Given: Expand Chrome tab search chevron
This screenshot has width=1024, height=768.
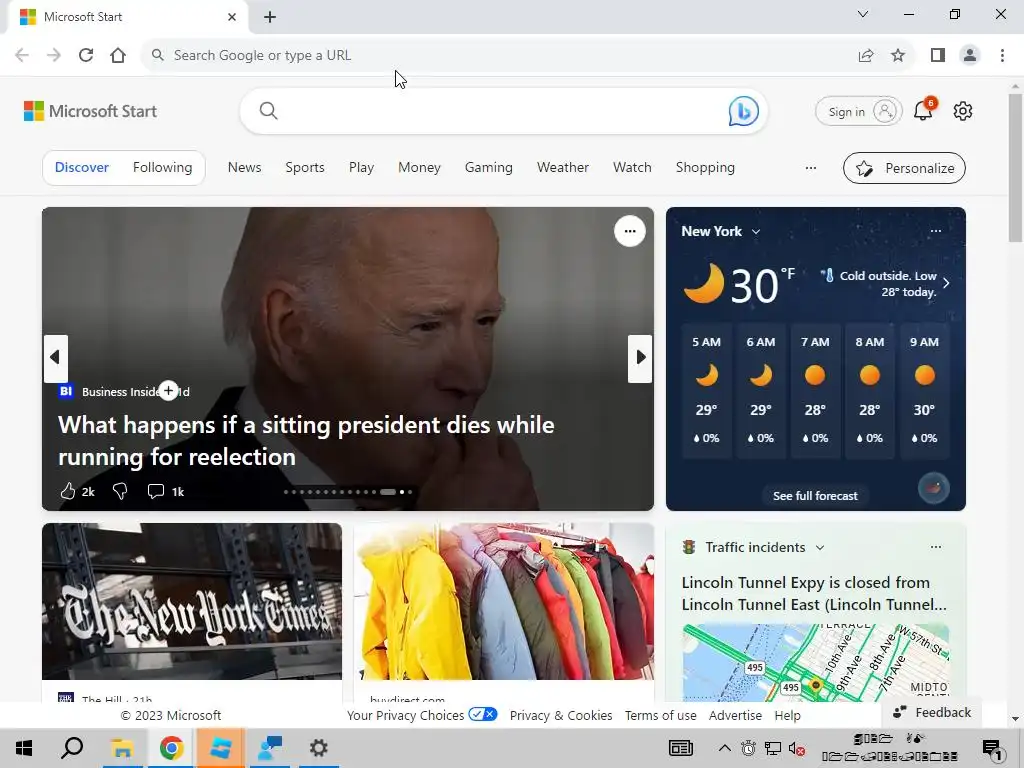Looking at the screenshot, I should point(863,14).
